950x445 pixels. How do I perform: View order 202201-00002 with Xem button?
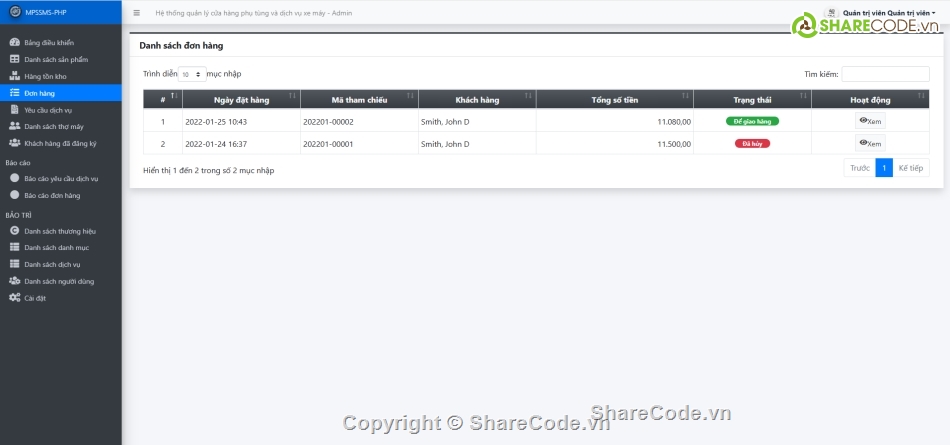(870, 121)
